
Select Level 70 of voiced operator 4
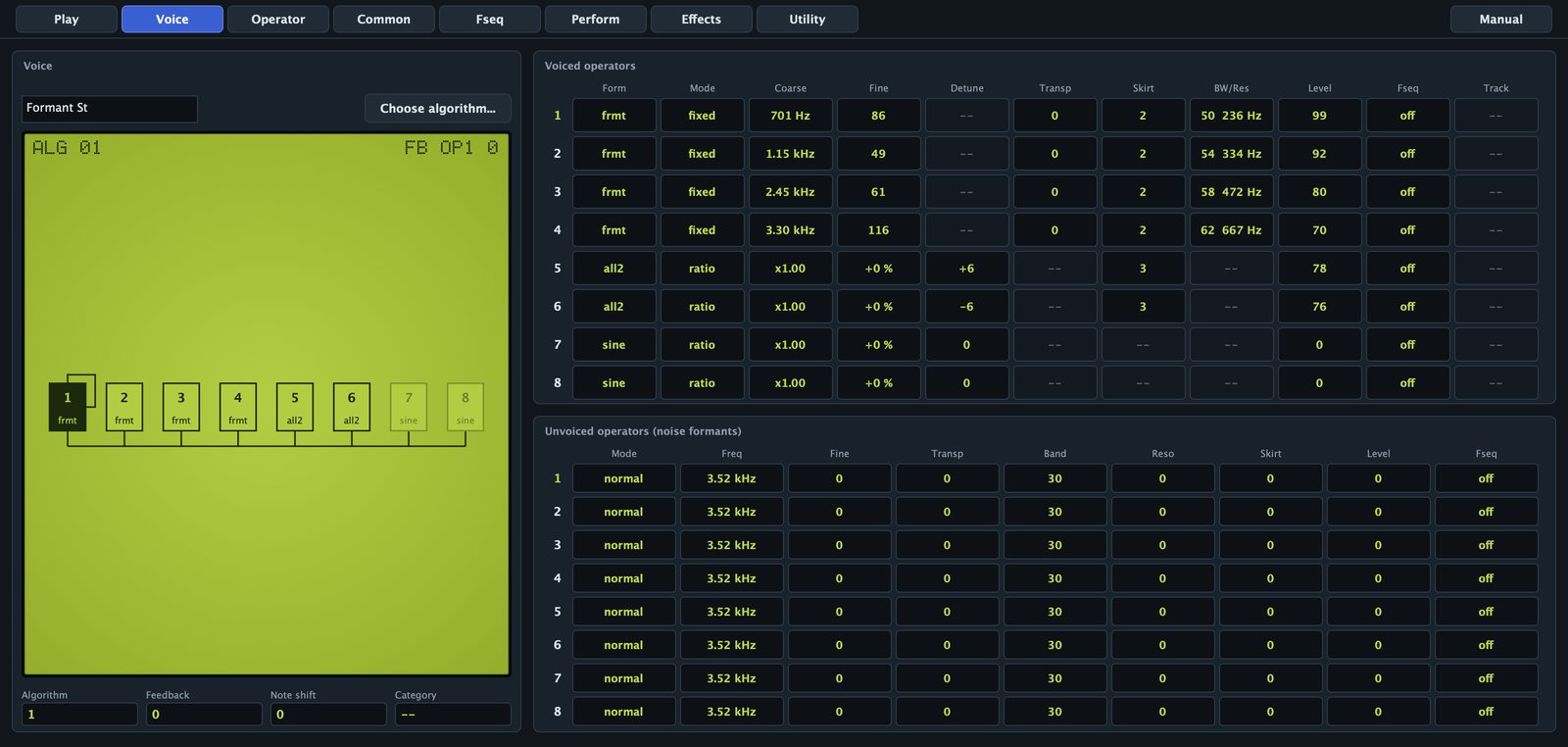(x=1319, y=230)
